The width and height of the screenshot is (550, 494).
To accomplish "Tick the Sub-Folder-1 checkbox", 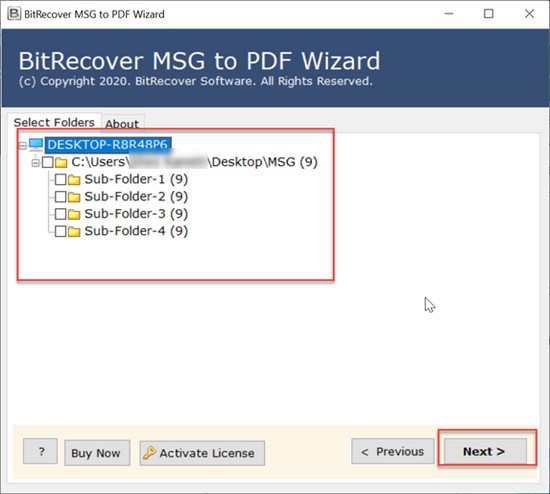I will (60, 179).
